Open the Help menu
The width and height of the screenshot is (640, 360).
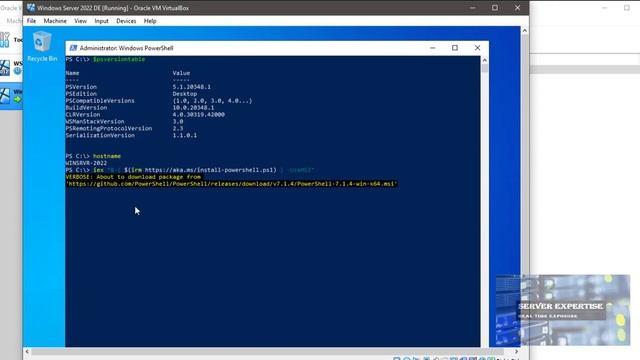(150, 21)
